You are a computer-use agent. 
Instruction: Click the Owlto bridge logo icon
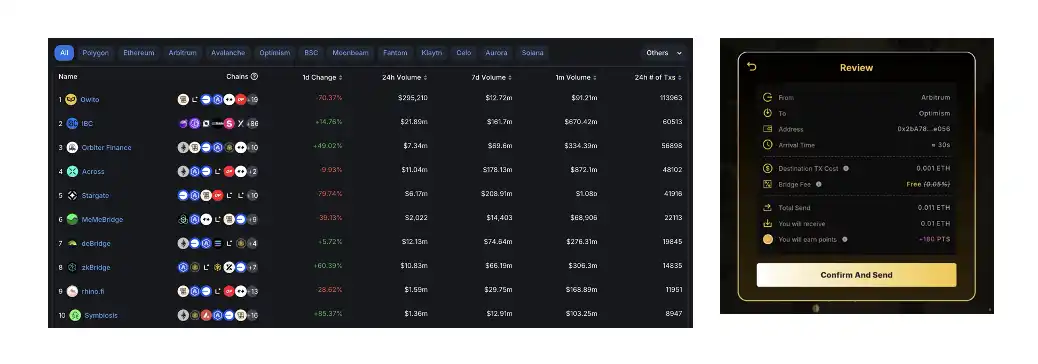[x=71, y=99]
